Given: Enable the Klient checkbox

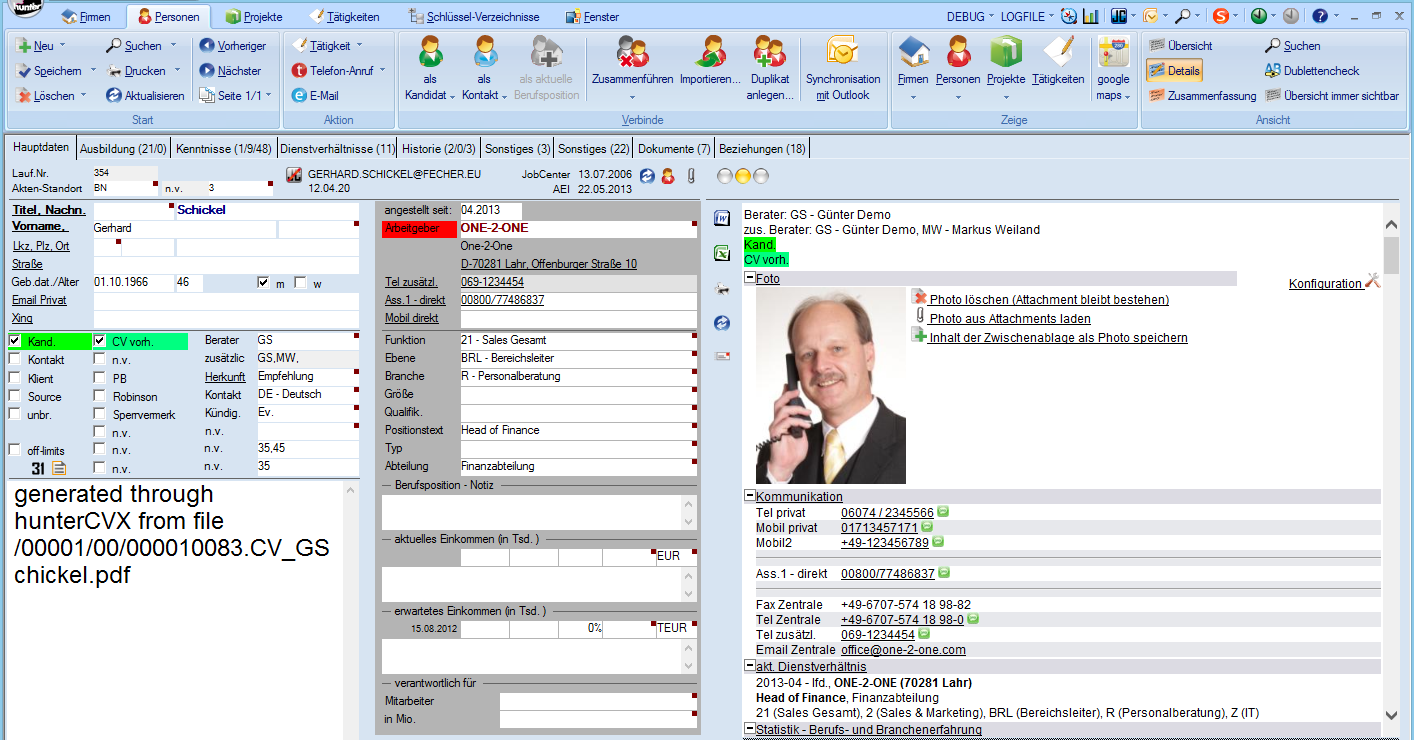Looking at the screenshot, I should click(15, 378).
